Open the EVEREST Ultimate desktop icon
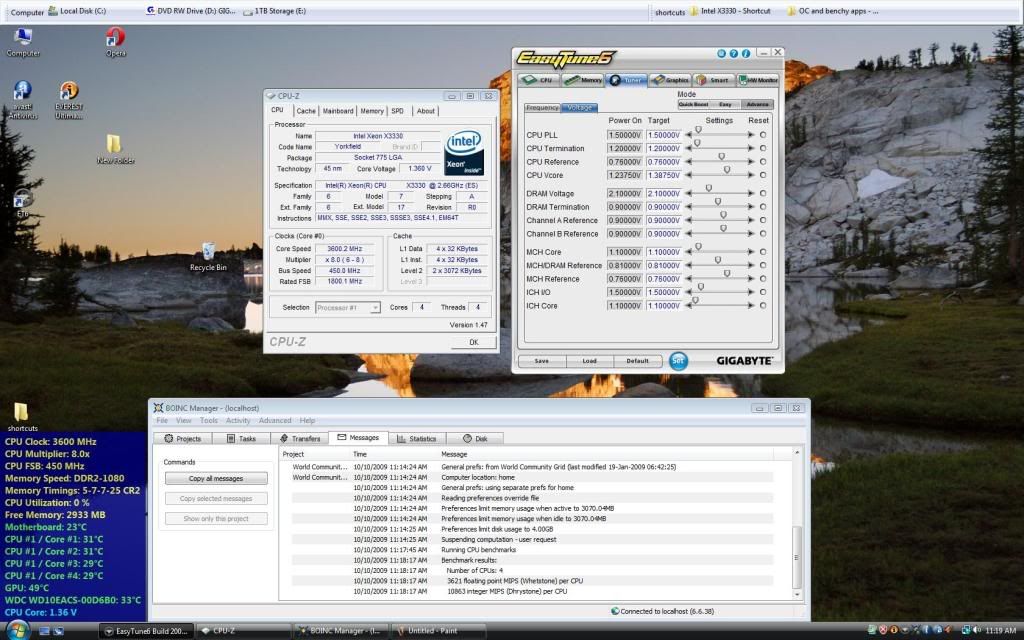 69,100
